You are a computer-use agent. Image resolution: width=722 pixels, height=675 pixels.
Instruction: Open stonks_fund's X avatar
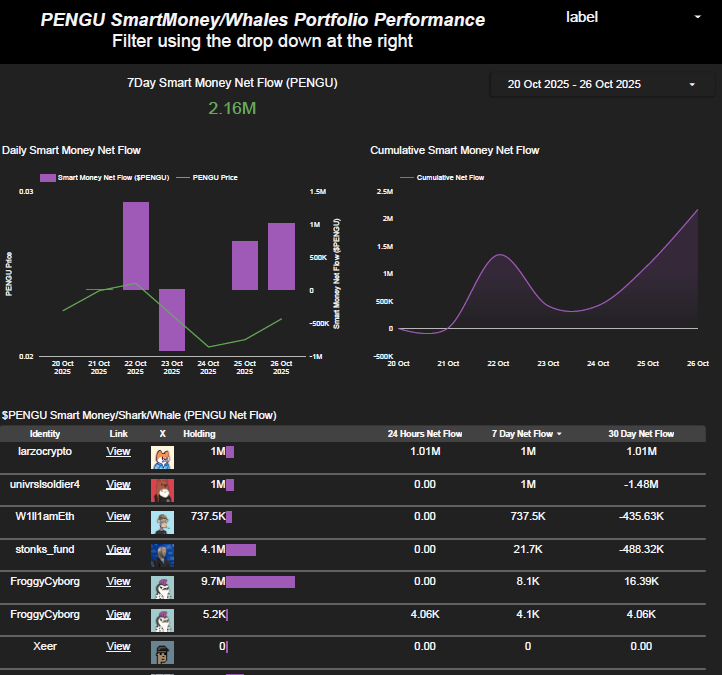click(162, 555)
